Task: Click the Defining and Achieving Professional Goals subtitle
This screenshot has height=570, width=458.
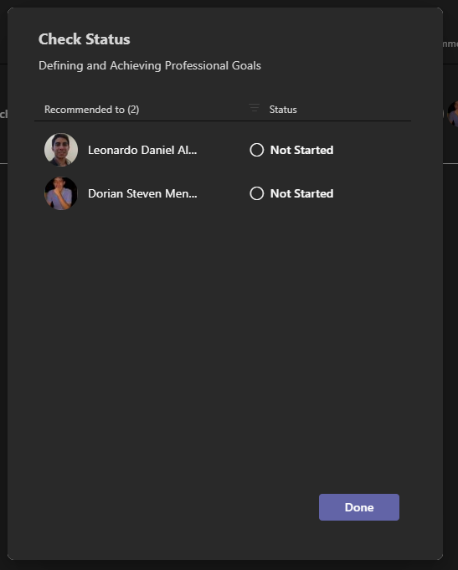Action: click(150, 66)
